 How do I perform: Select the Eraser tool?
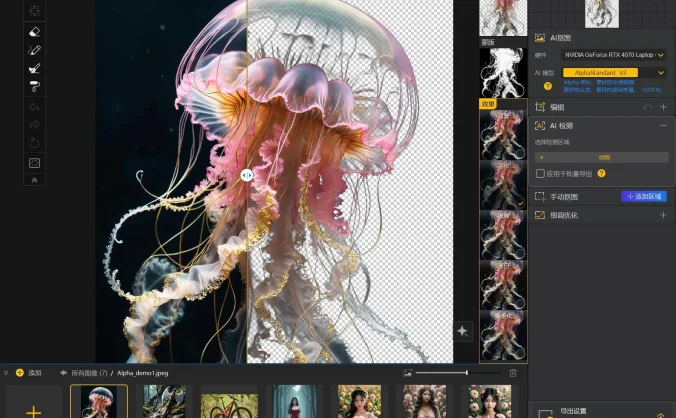tap(34, 32)
